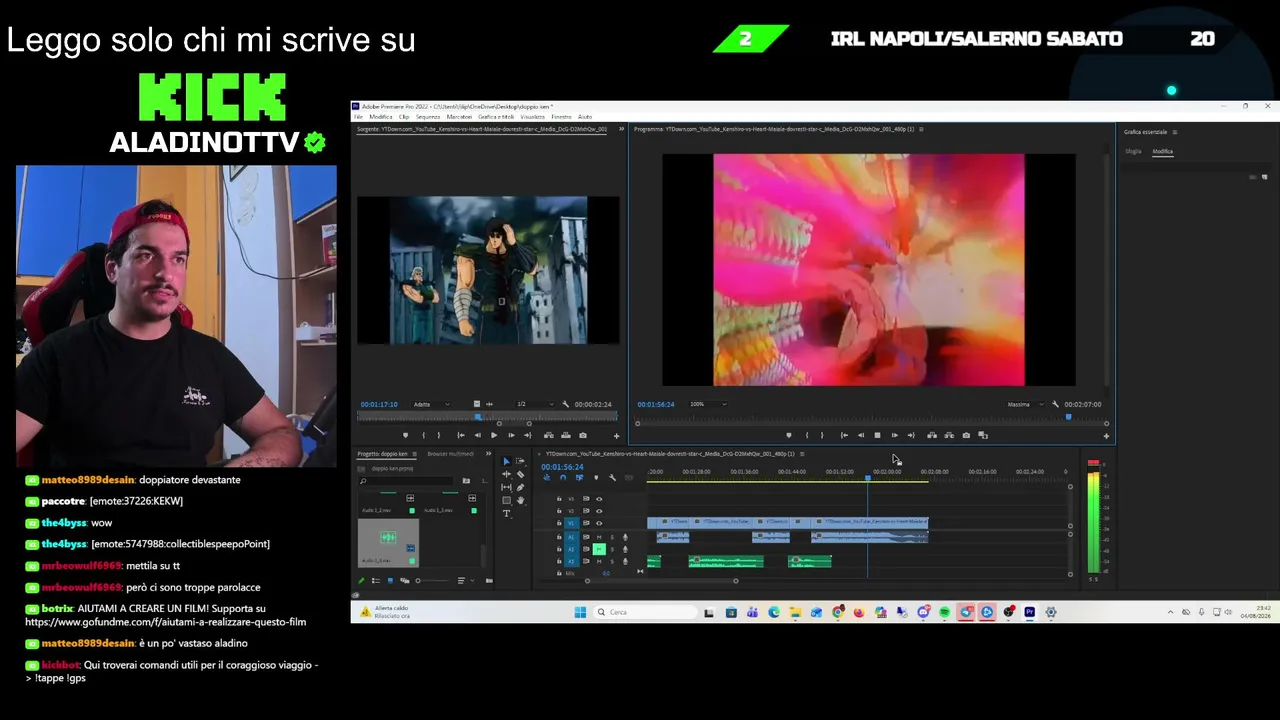The height and width of the screenshot is (720, 1280).
Task: Switch to the Sfoglia tab
Action: coord(1133,152)
